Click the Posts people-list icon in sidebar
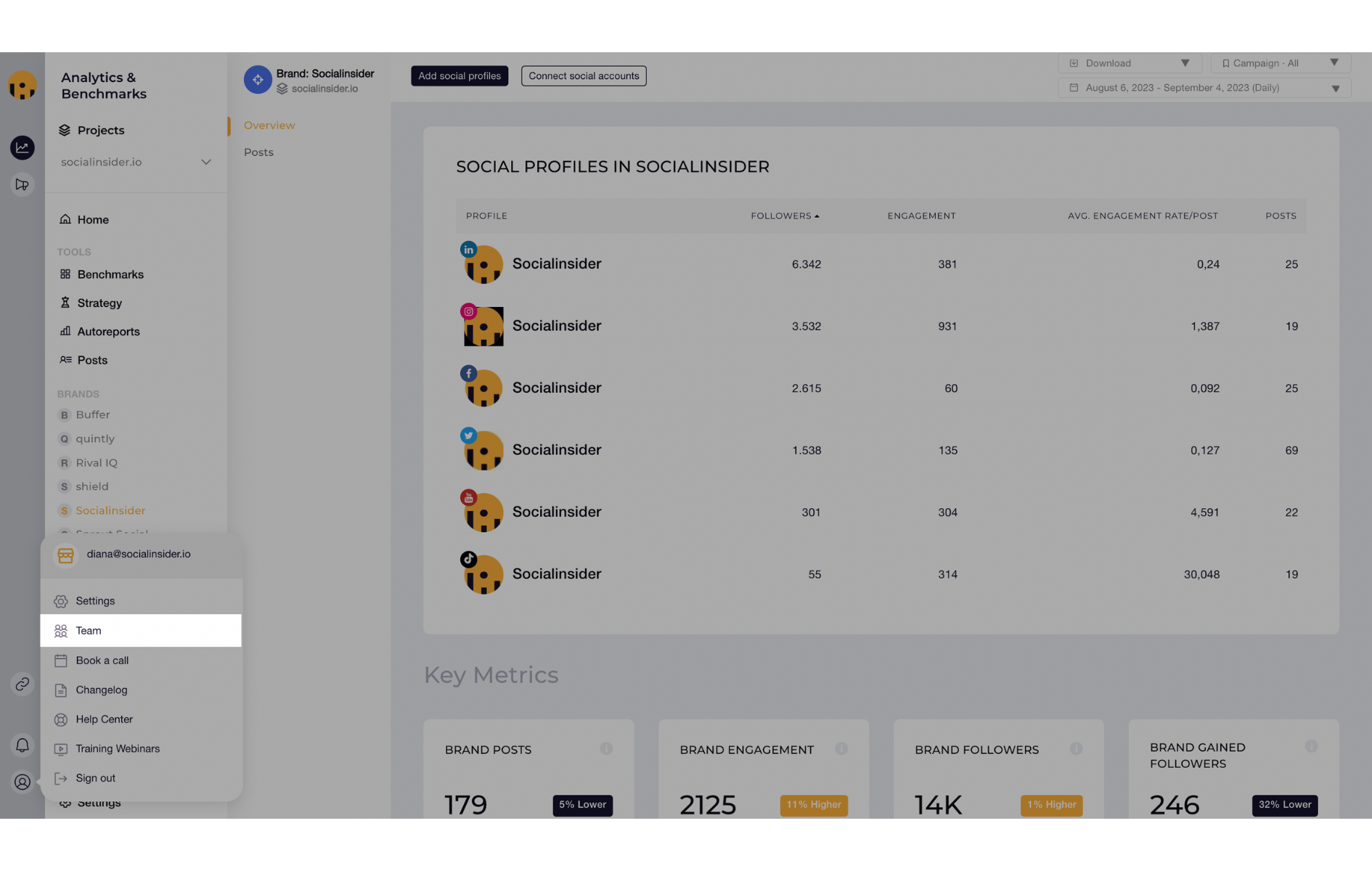 coord(65,359)
